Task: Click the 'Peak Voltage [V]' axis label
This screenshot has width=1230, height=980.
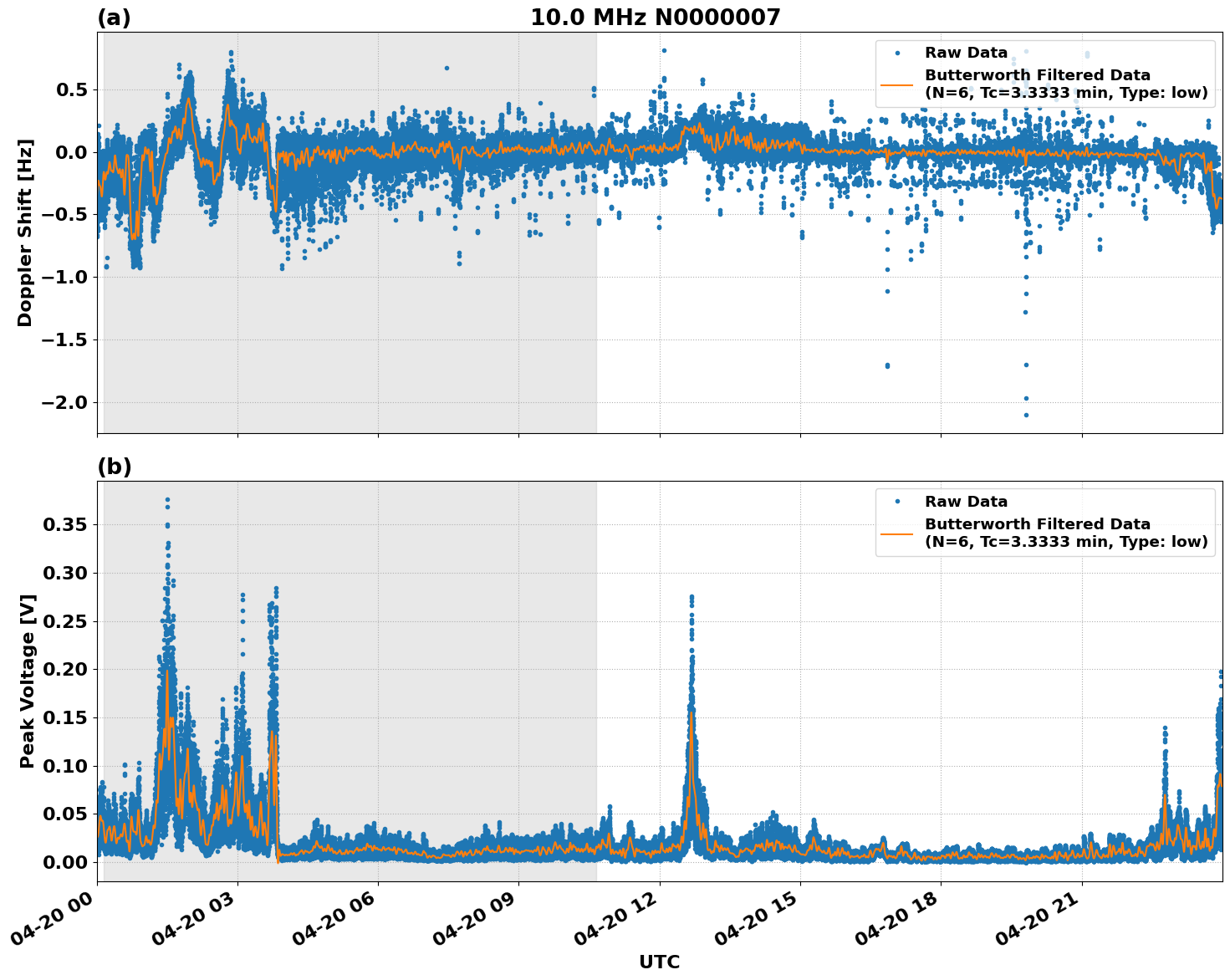Action: [x=28, y=681]
